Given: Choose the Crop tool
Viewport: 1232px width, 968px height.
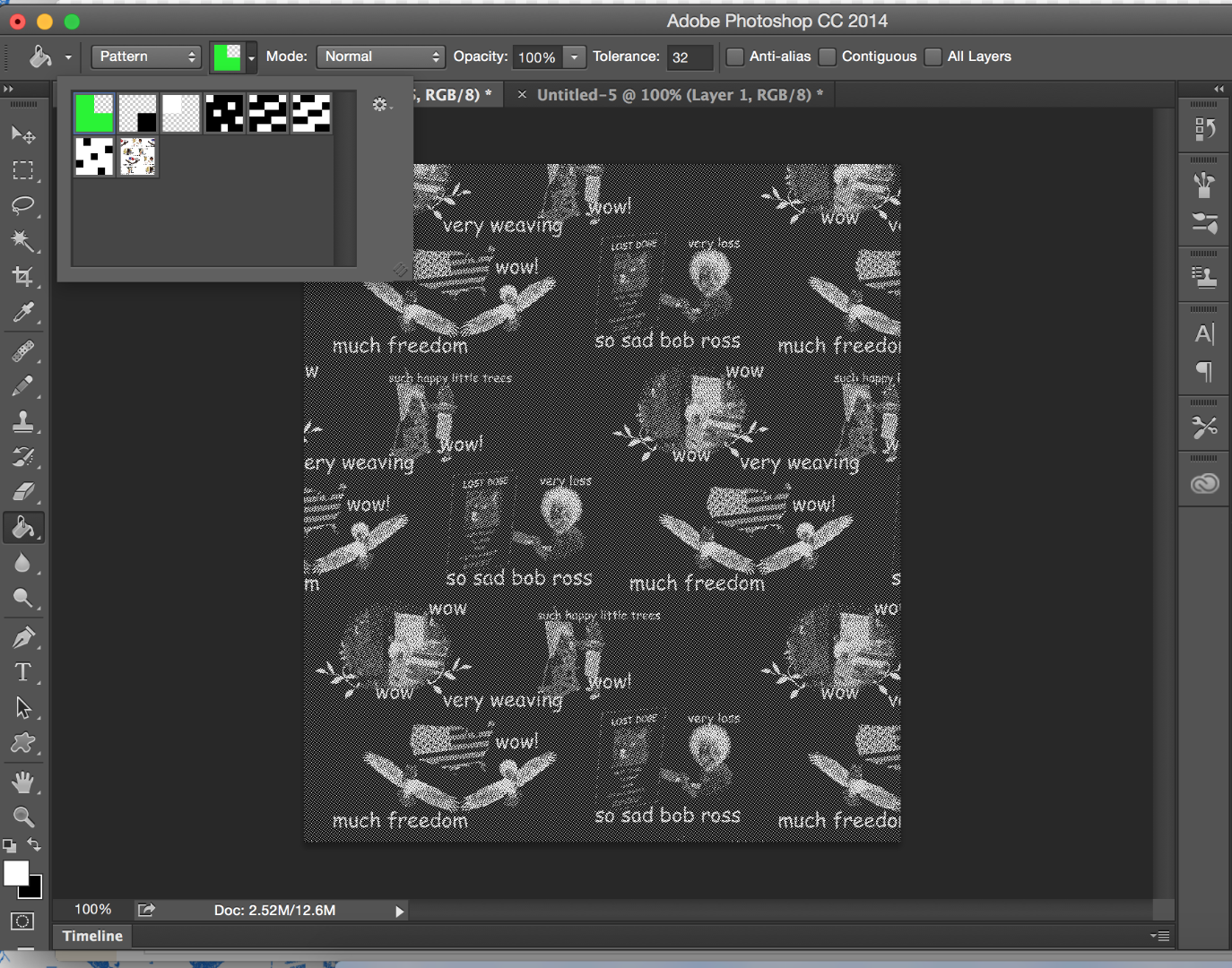Looking at the screenshot, I should (23, 277).
